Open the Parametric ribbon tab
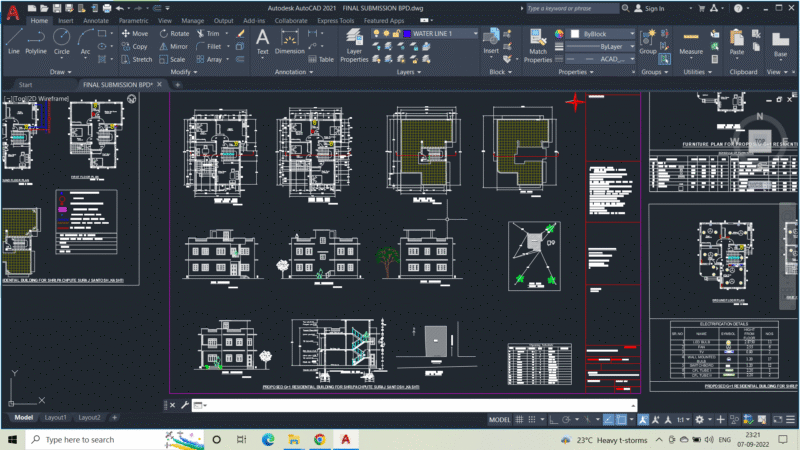 133,20
